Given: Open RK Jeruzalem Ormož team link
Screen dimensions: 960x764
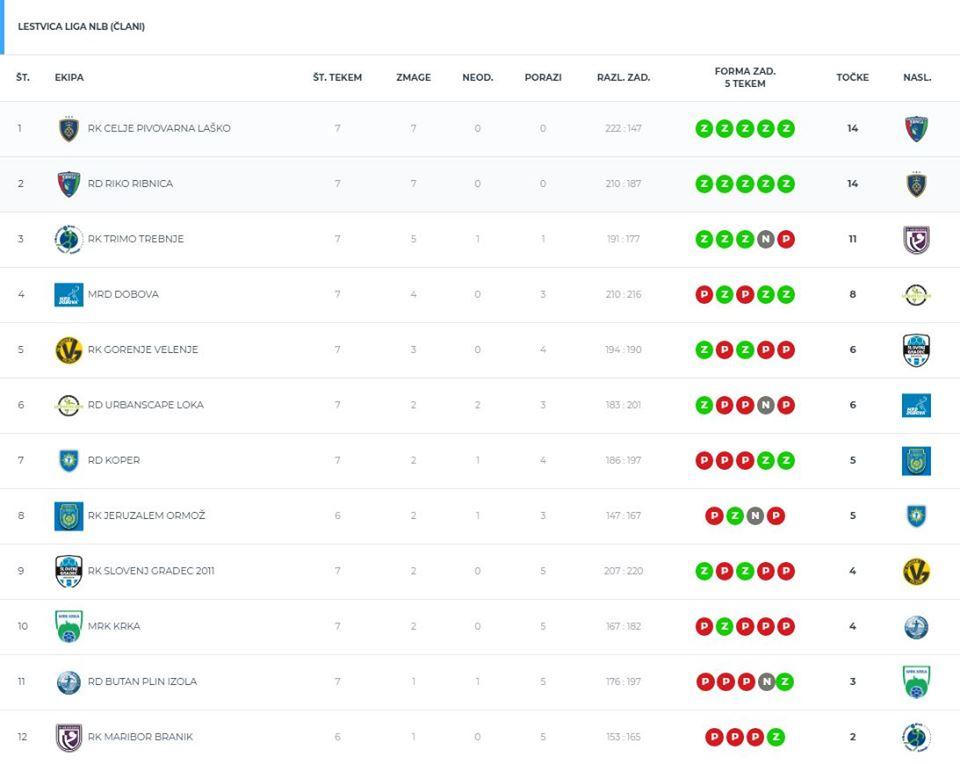Looking at the screenshot, I should pos(146,516).
